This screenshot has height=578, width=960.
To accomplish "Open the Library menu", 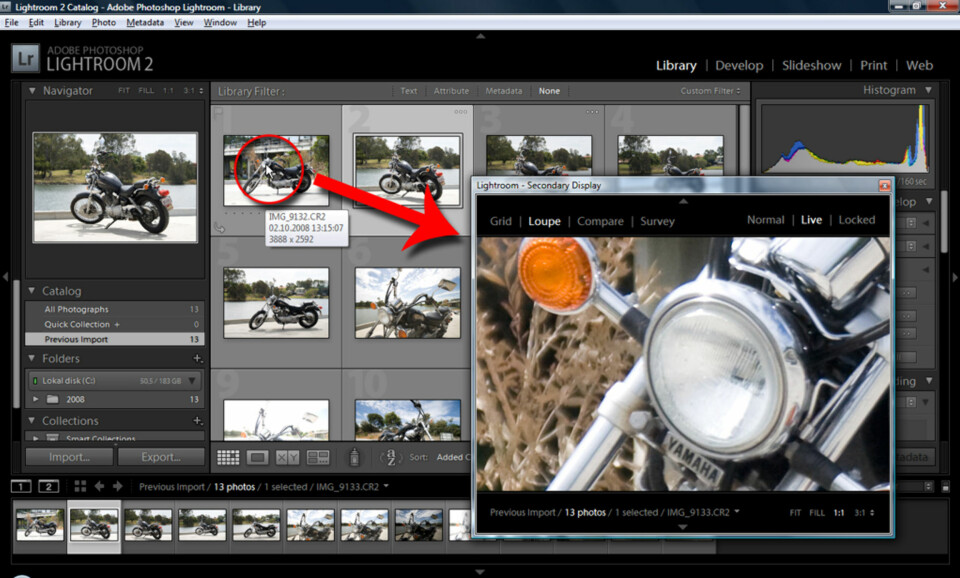I will (67, 23).
